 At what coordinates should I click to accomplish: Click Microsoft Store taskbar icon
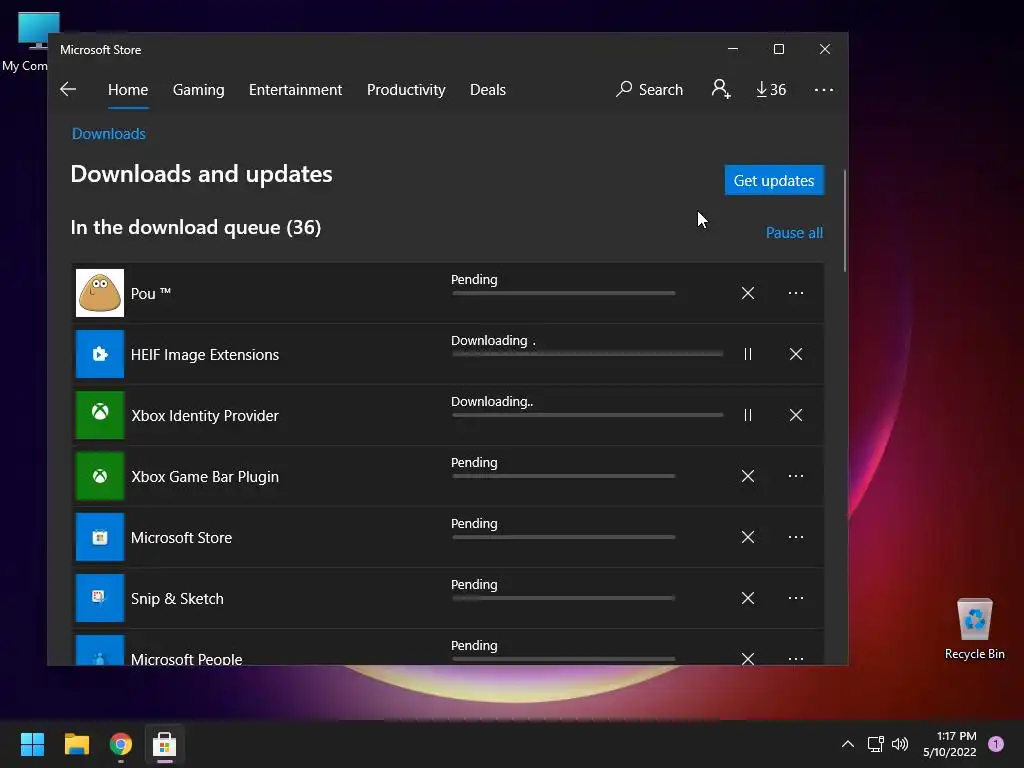[x=165, y=744]
